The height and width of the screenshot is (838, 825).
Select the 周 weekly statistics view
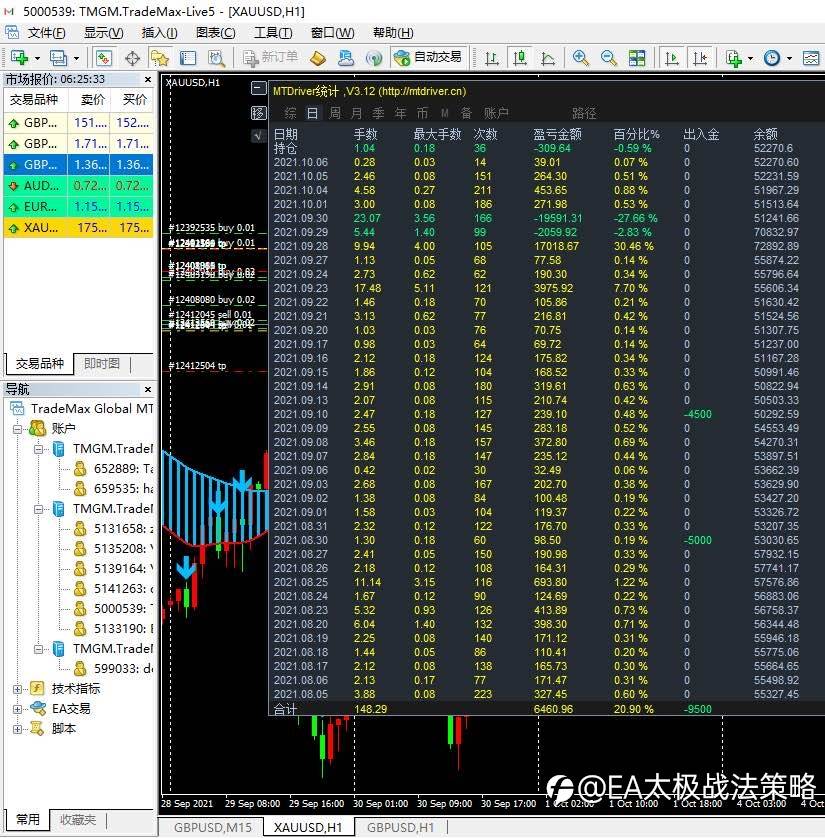[335, 113]
